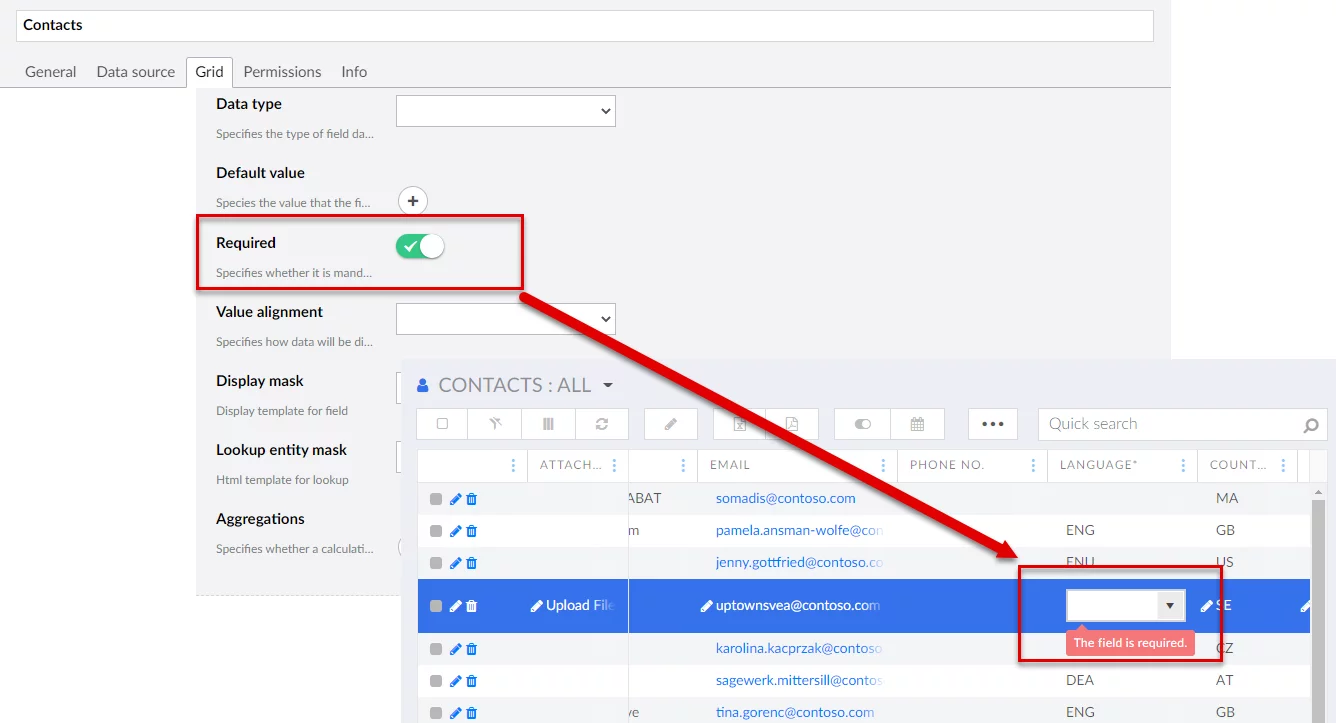Open the Data type dropdown

click(505, 111)
